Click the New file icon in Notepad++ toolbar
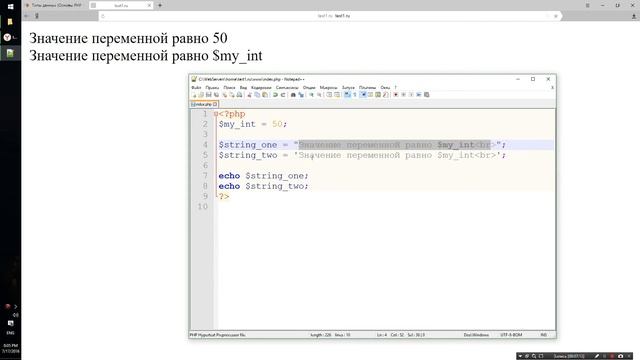Image resolution: width=640 pixels, height=360 pixels. point(195,95)
